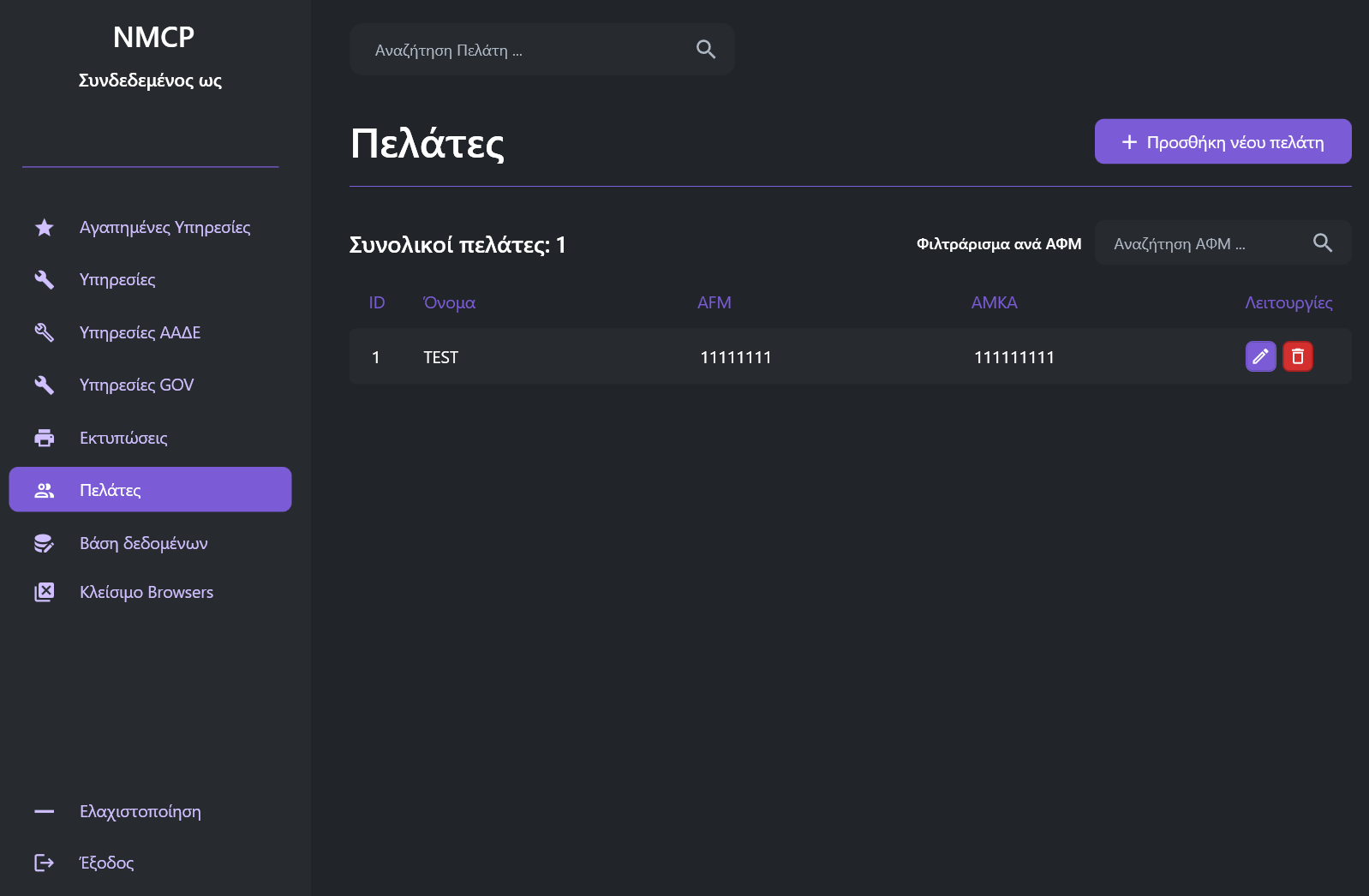Viewport: 1369px width, 896px height.
Task: Click the star icon for Αγαπημένες Υπηρεσίες
Action: [x=45, y=228]
